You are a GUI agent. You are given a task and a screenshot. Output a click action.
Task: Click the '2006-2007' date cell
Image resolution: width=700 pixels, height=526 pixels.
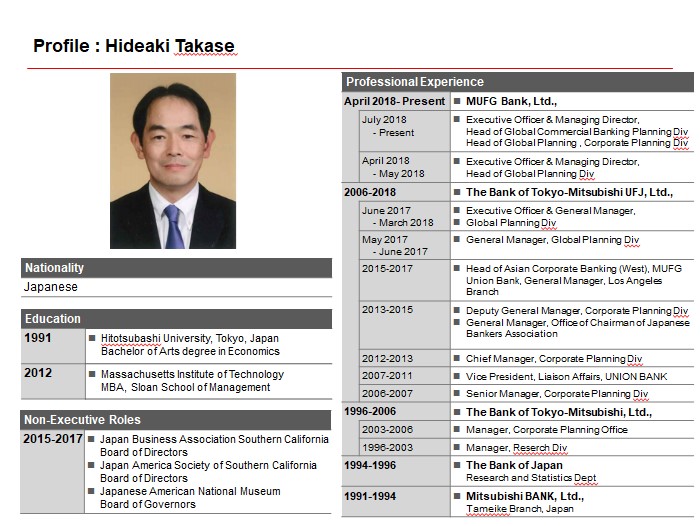404,394
